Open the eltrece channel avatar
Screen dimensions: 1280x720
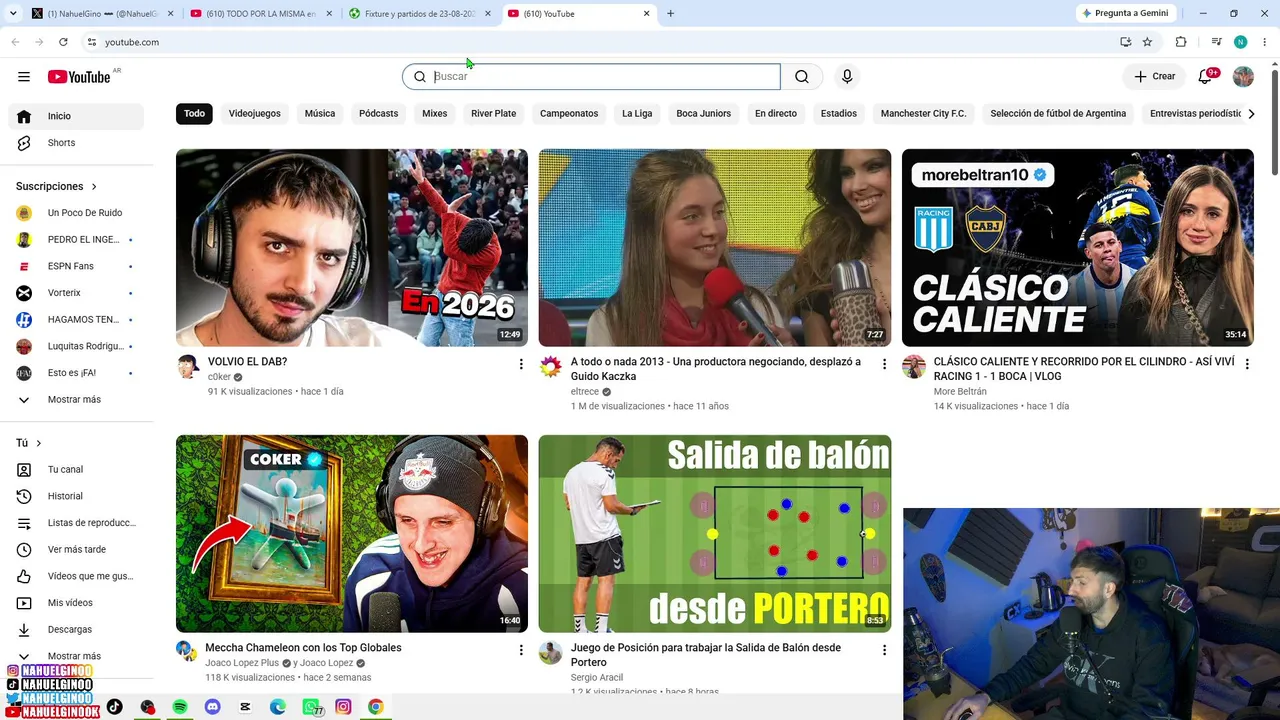point(551,366)
